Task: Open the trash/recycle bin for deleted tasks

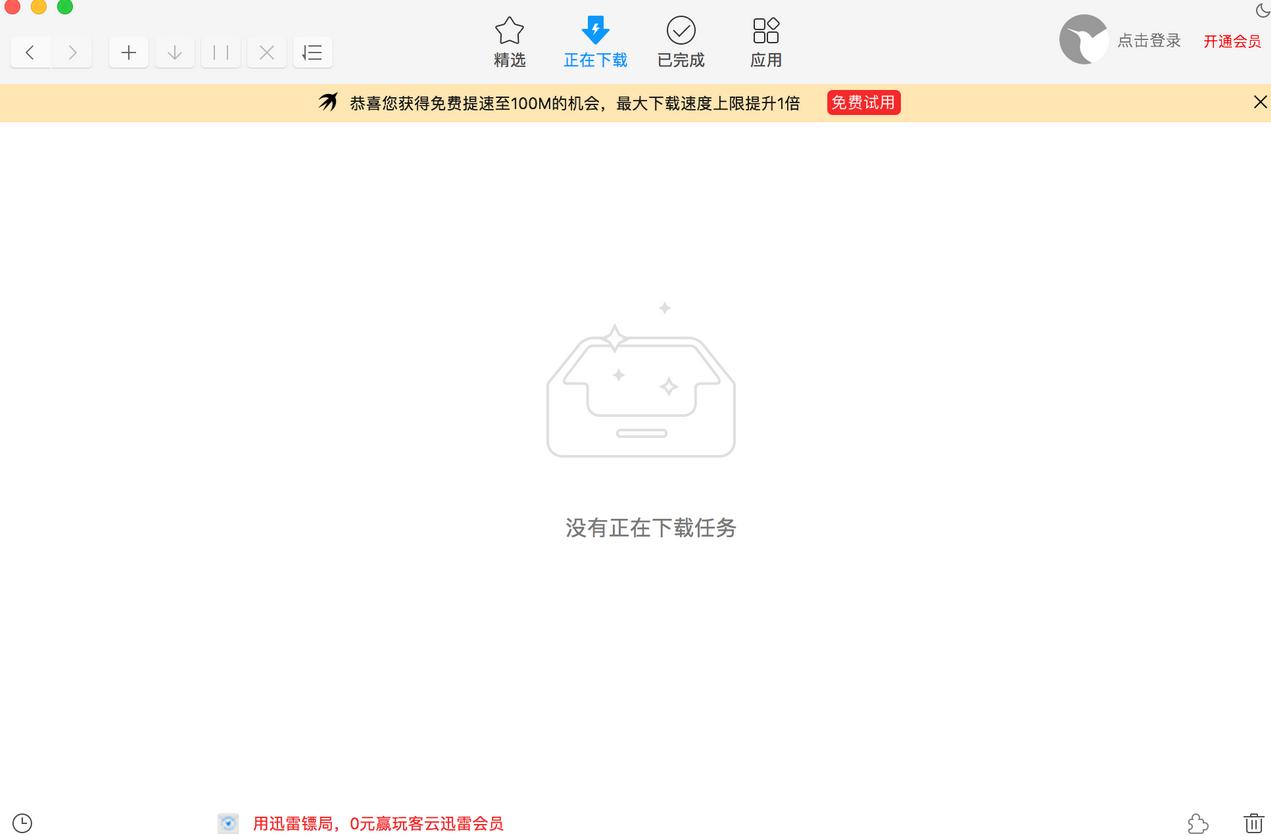Action: pyautogui.click(x=1253, y=823)
